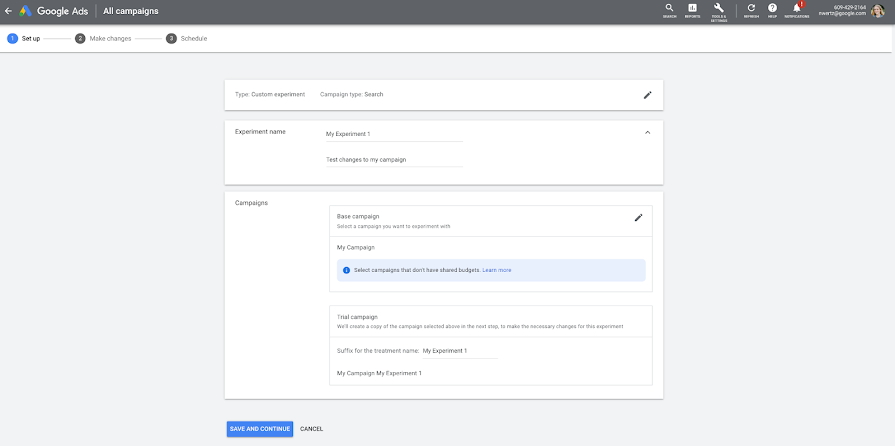The image size is (895, 446).
Task: Open the Search tool
Action: tap(669, 10)
